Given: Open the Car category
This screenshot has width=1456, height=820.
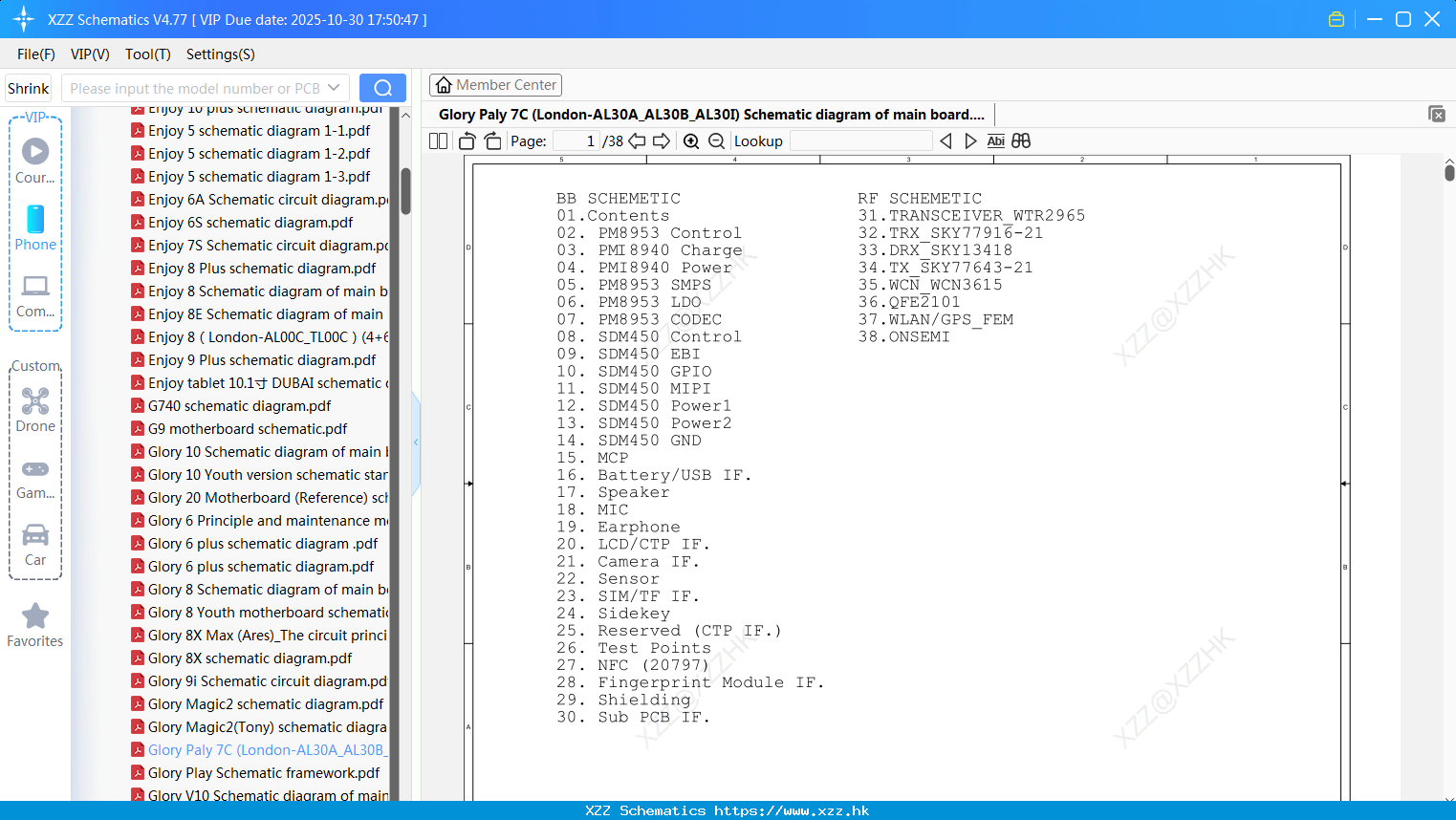Looking at the screenshot, I should point(35,545).
